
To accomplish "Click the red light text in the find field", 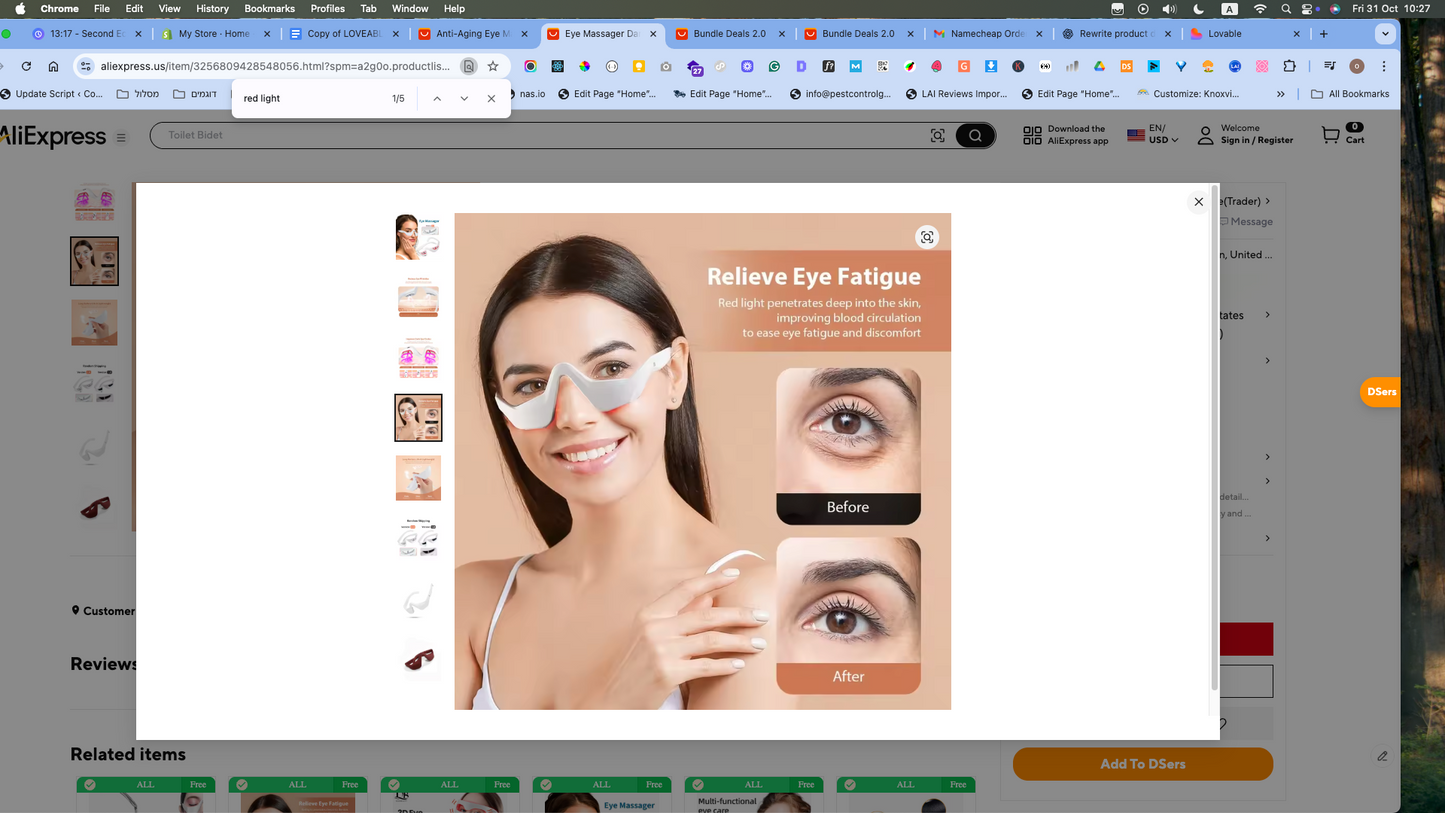I will (262, 98).
